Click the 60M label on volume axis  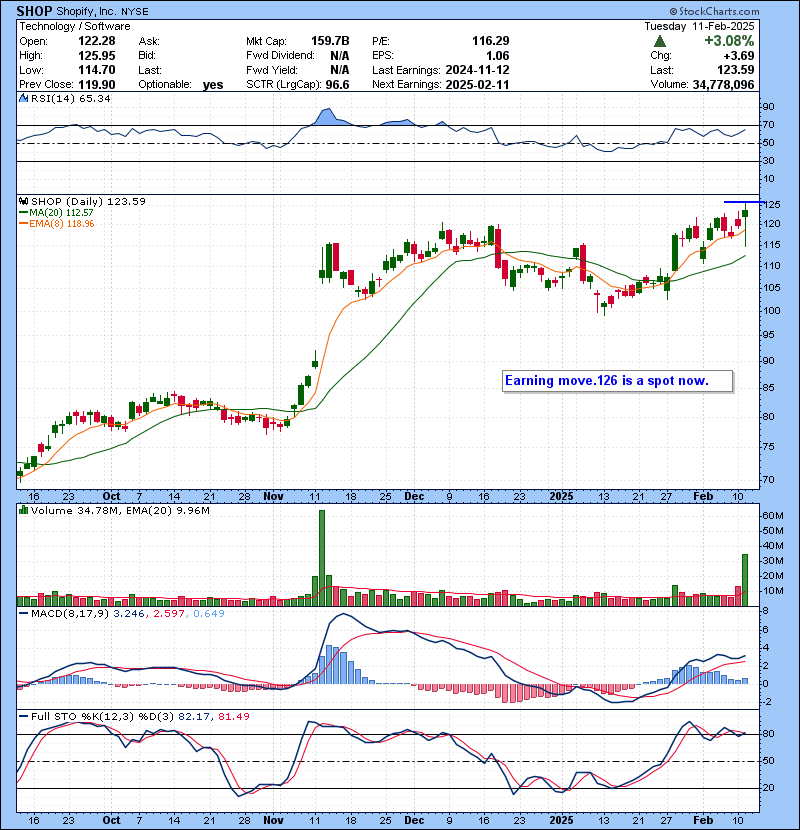(x=773, y=516)
